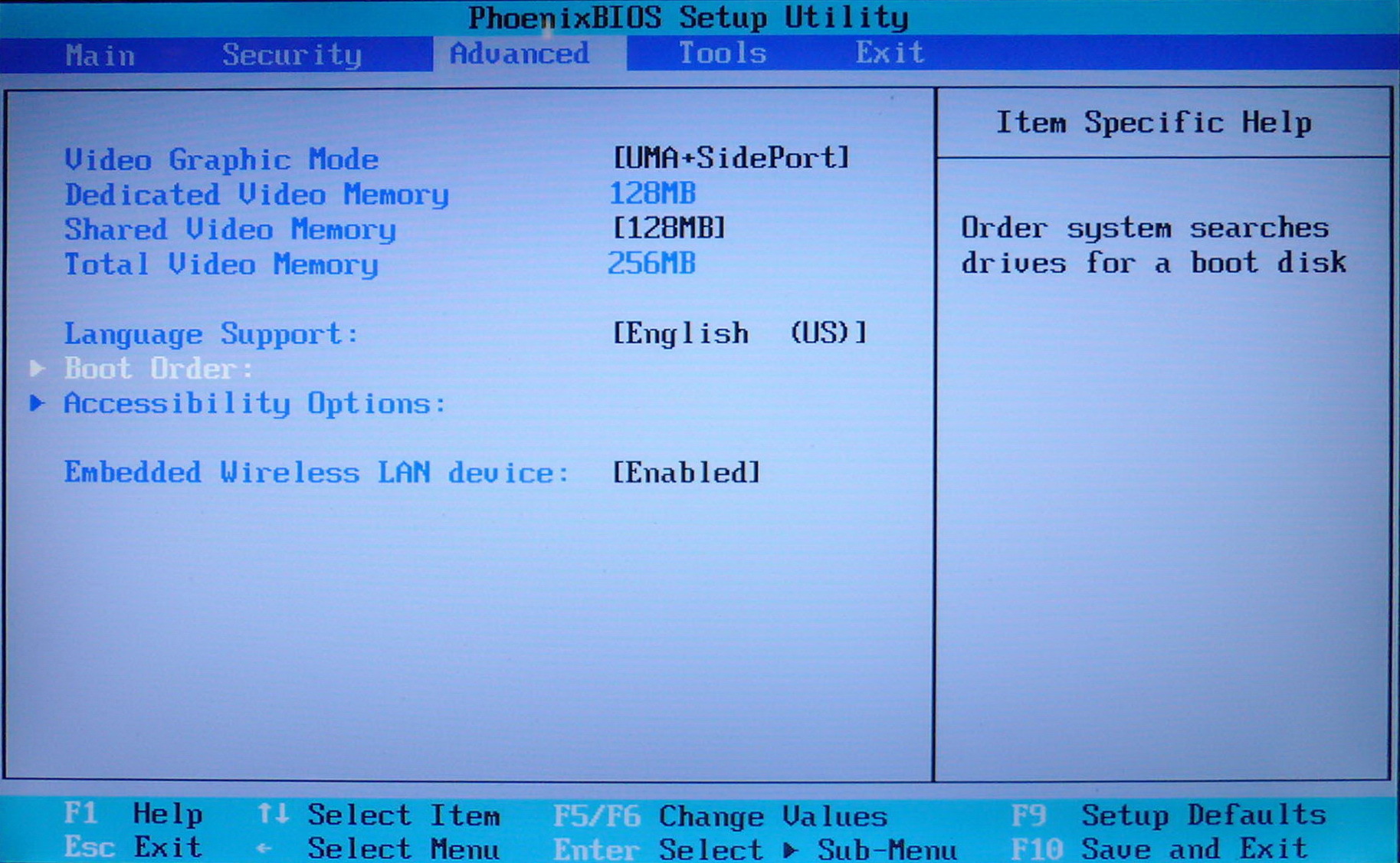
Task: Toggle the wireless LAN [Enabled] value
Action: point(687,472)
